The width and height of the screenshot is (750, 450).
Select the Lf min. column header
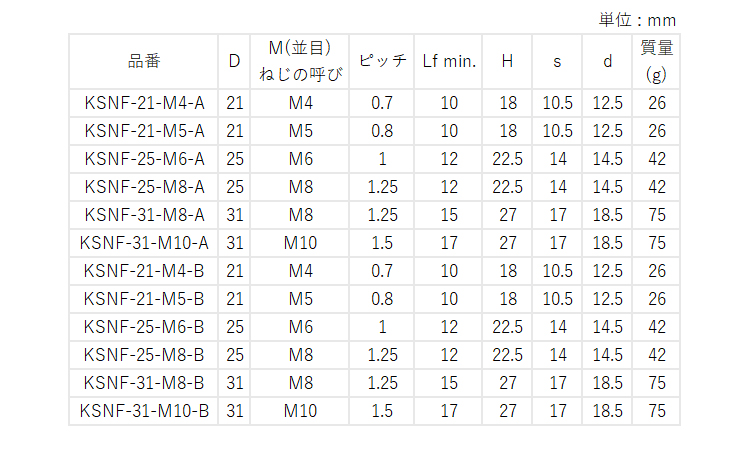click(x=449, y=61)
